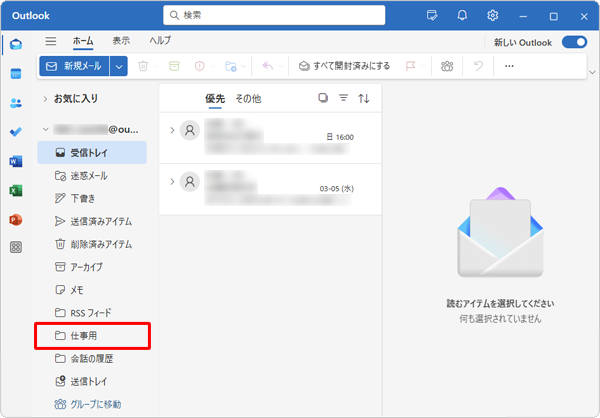The width and height of the screenshot is (600, 418).
Task: Click すべて開封済みにする button
Action: click(x=344, y=66)
